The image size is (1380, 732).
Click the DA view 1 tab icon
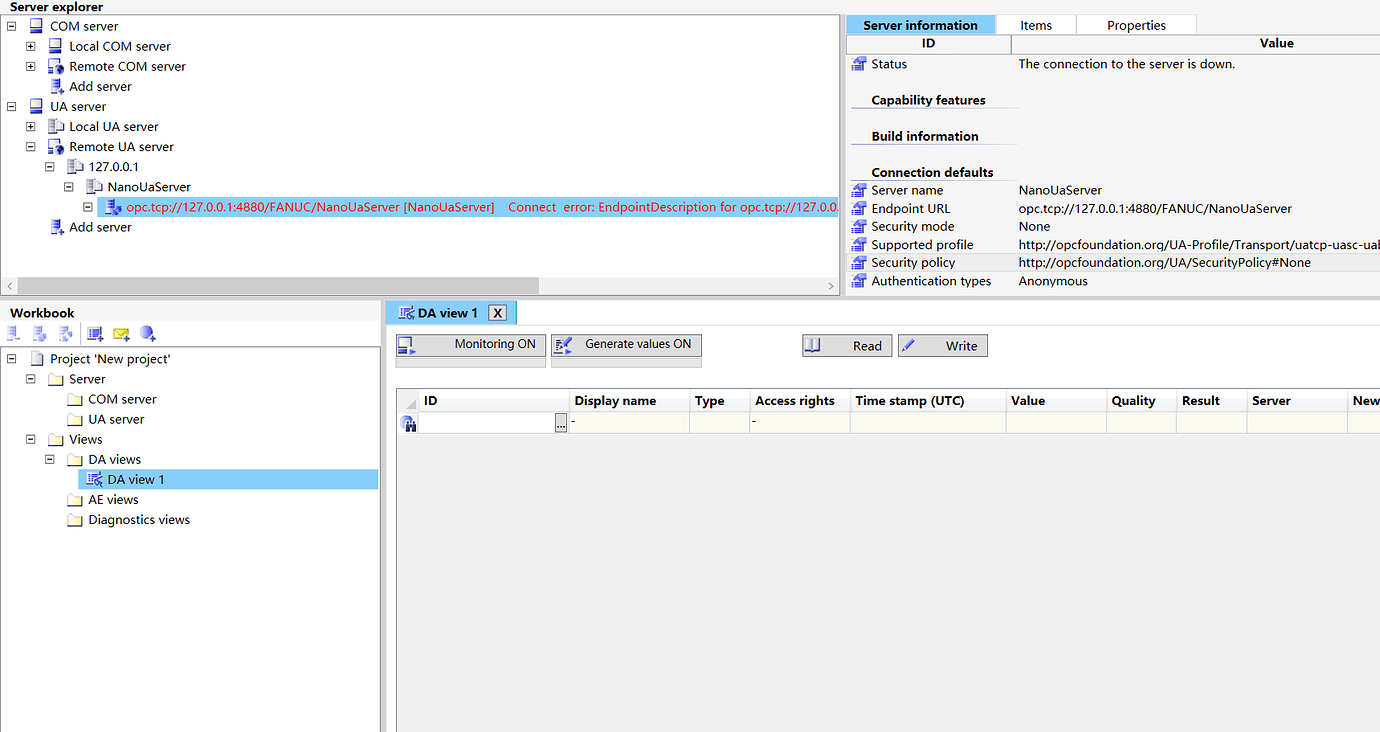(409, 312)
